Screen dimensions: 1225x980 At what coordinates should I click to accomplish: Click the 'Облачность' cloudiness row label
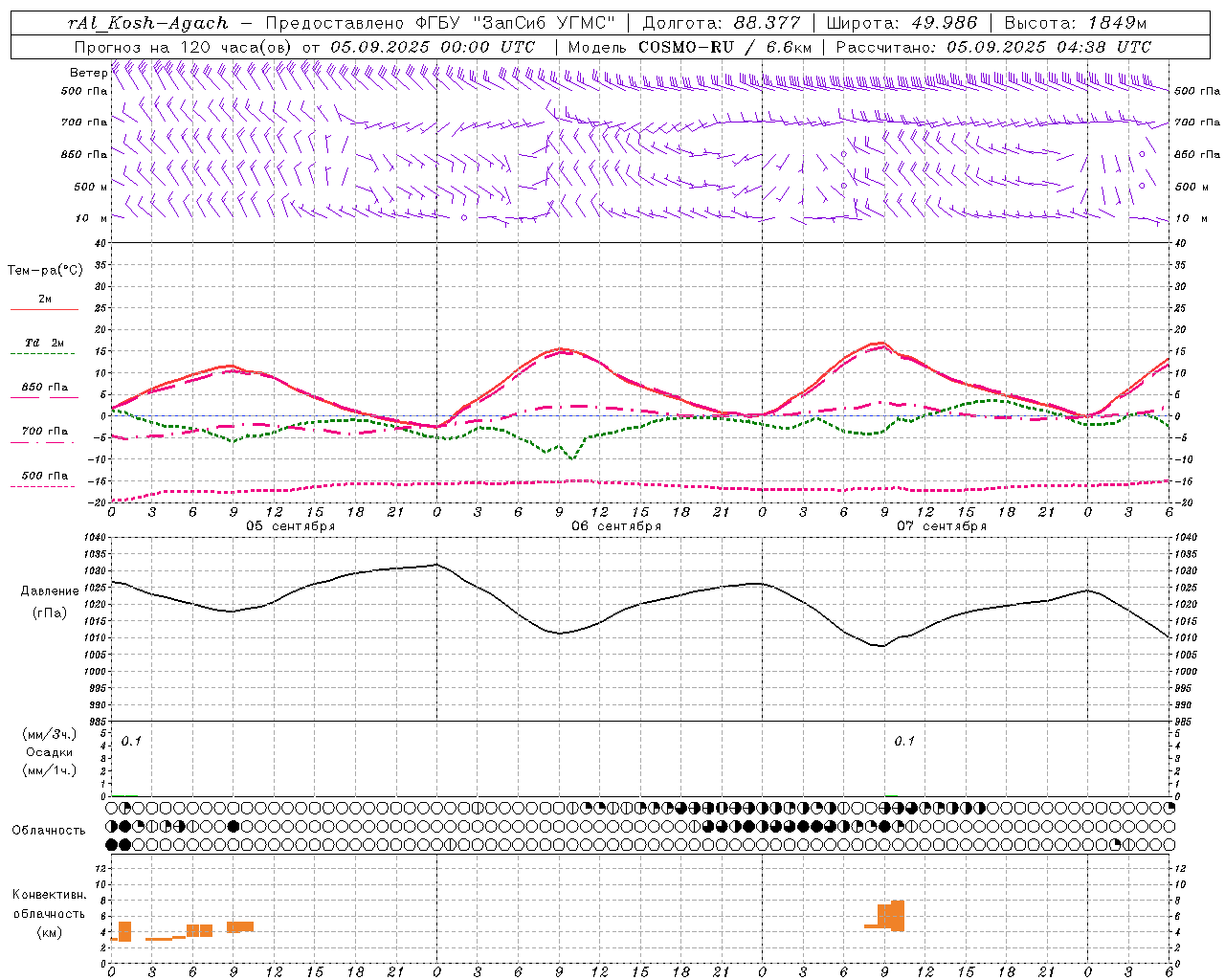49,831
